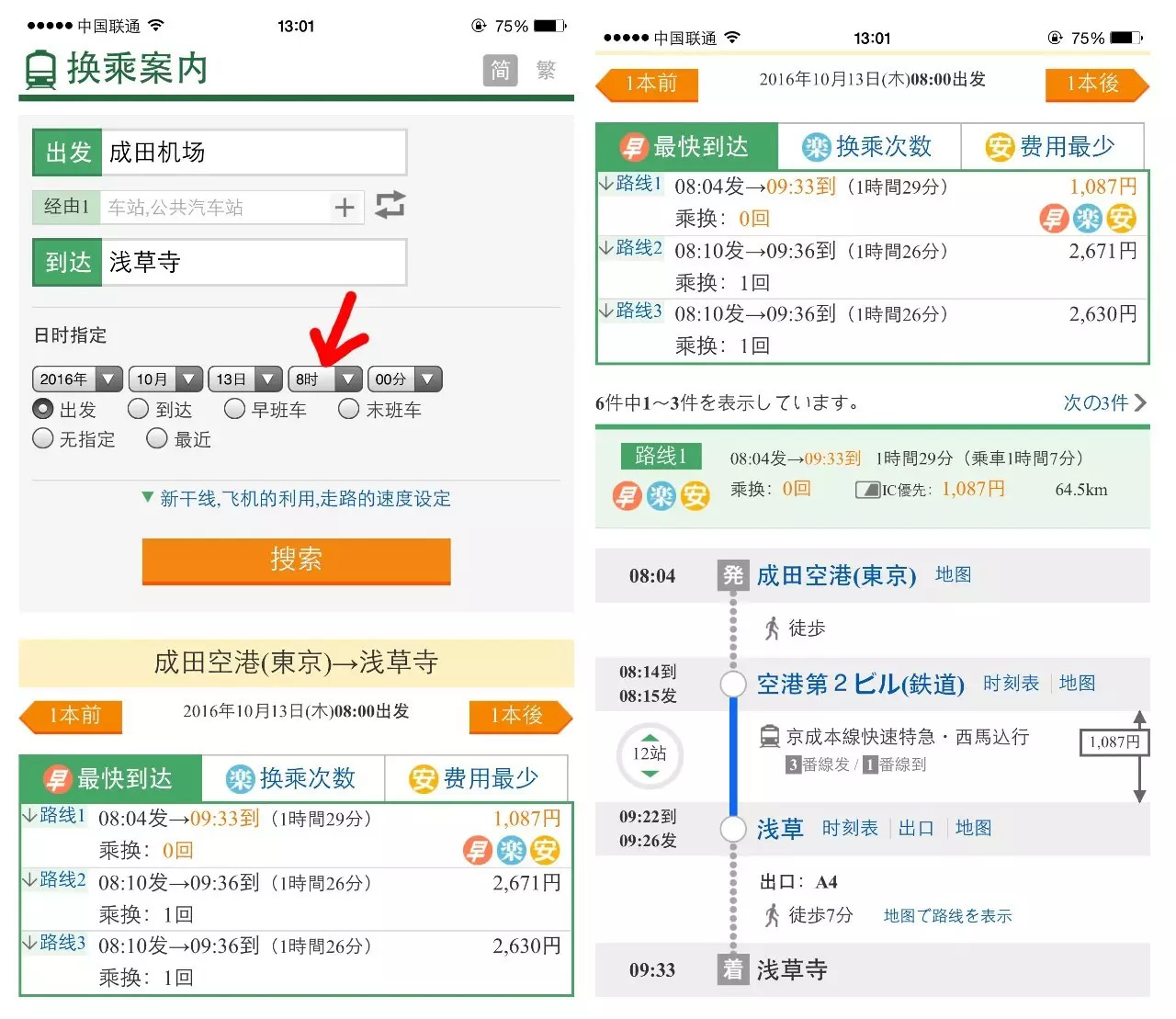Viewport: 1176px width, 1019px height.
Task: Open the 8时 hour dropdown
Action: tap(325, 378)
